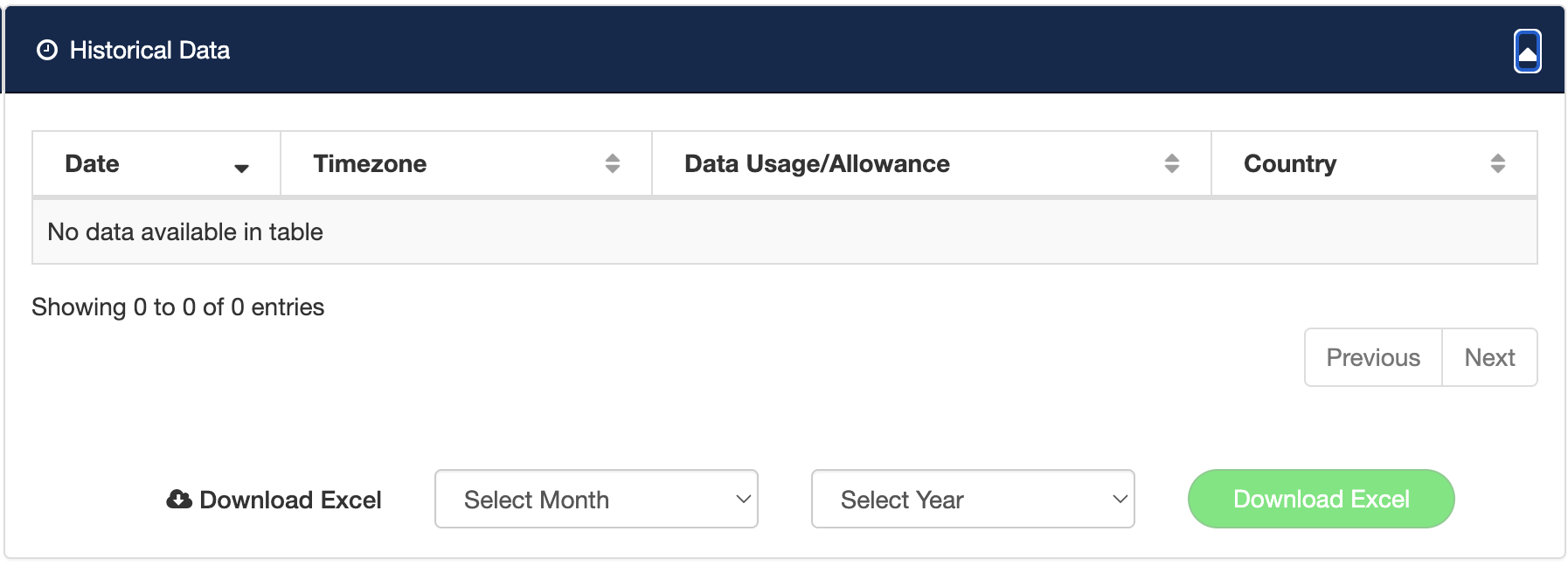Hit the Country column sort arrows icon

1497,163
